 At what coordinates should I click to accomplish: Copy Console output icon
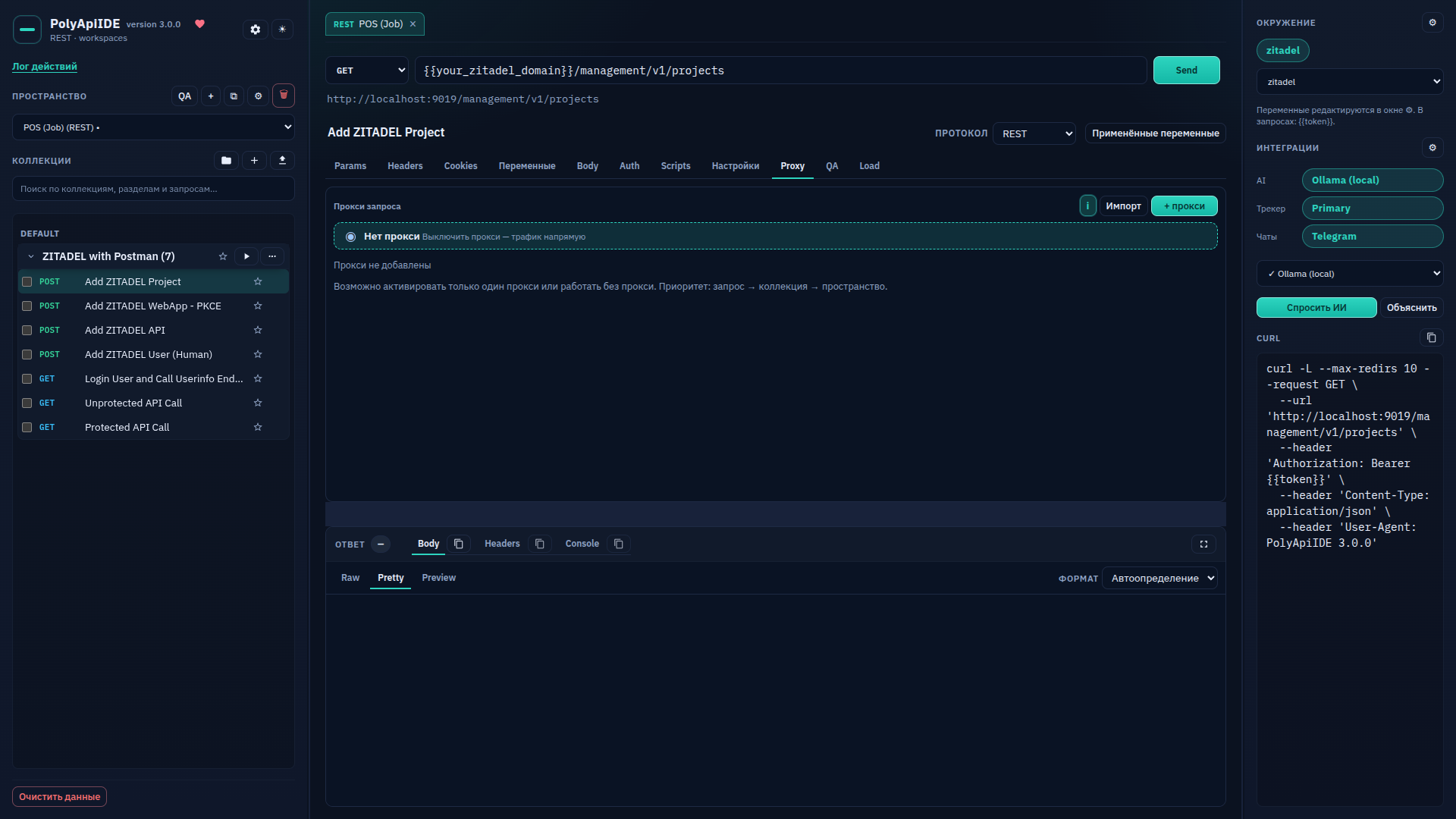click(619, 544)
